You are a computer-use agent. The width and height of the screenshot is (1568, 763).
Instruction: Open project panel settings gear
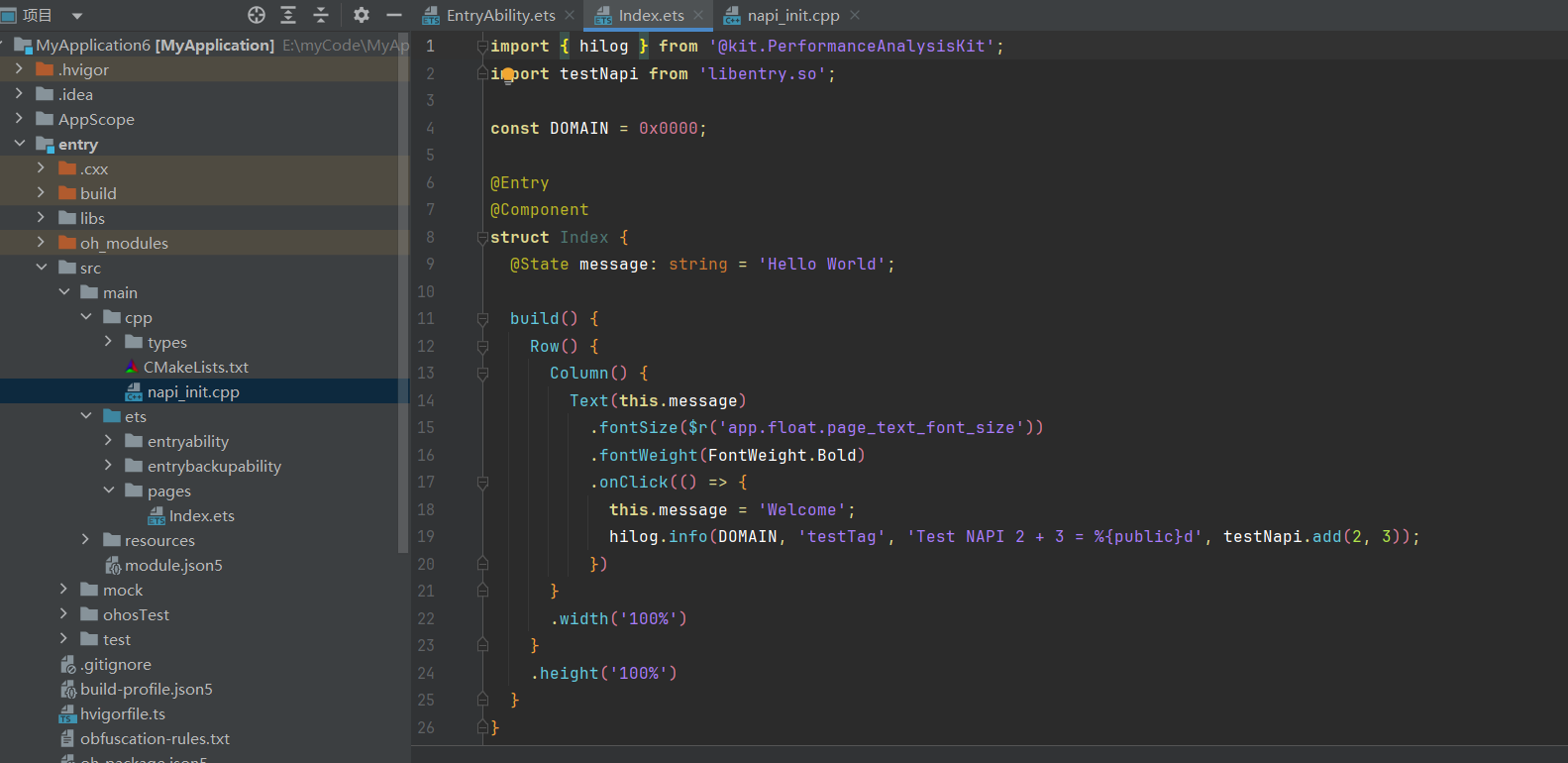[x=362, y=15]
